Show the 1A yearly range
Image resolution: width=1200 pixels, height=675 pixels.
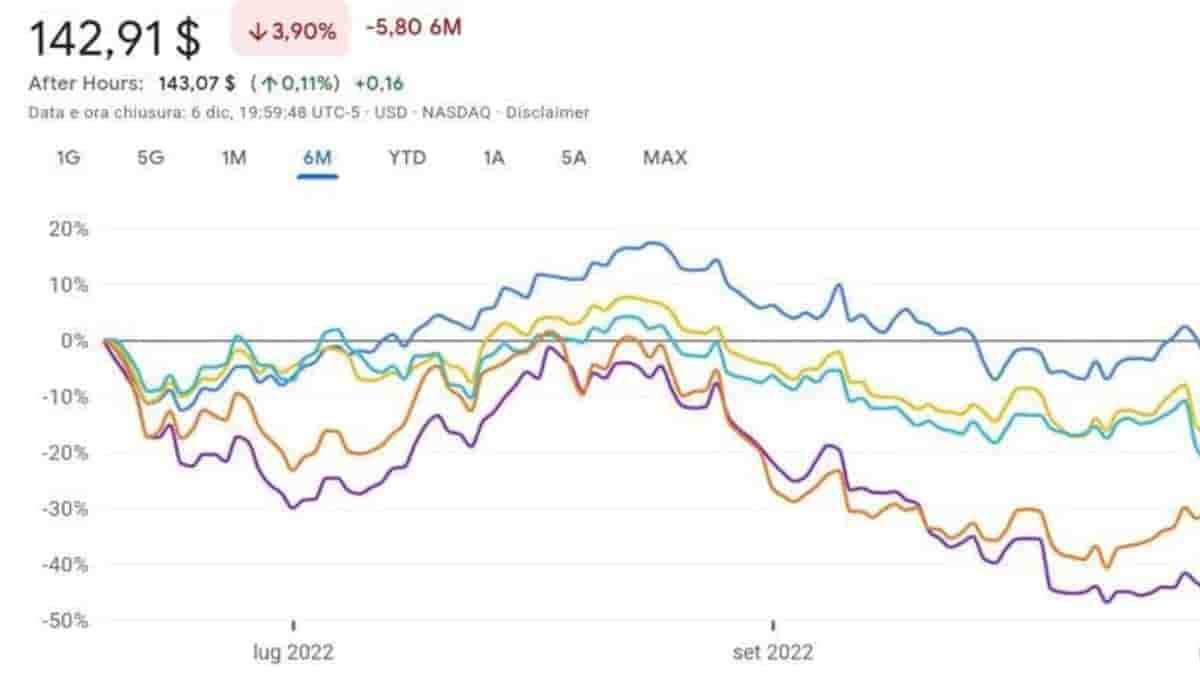click(494, 158)
